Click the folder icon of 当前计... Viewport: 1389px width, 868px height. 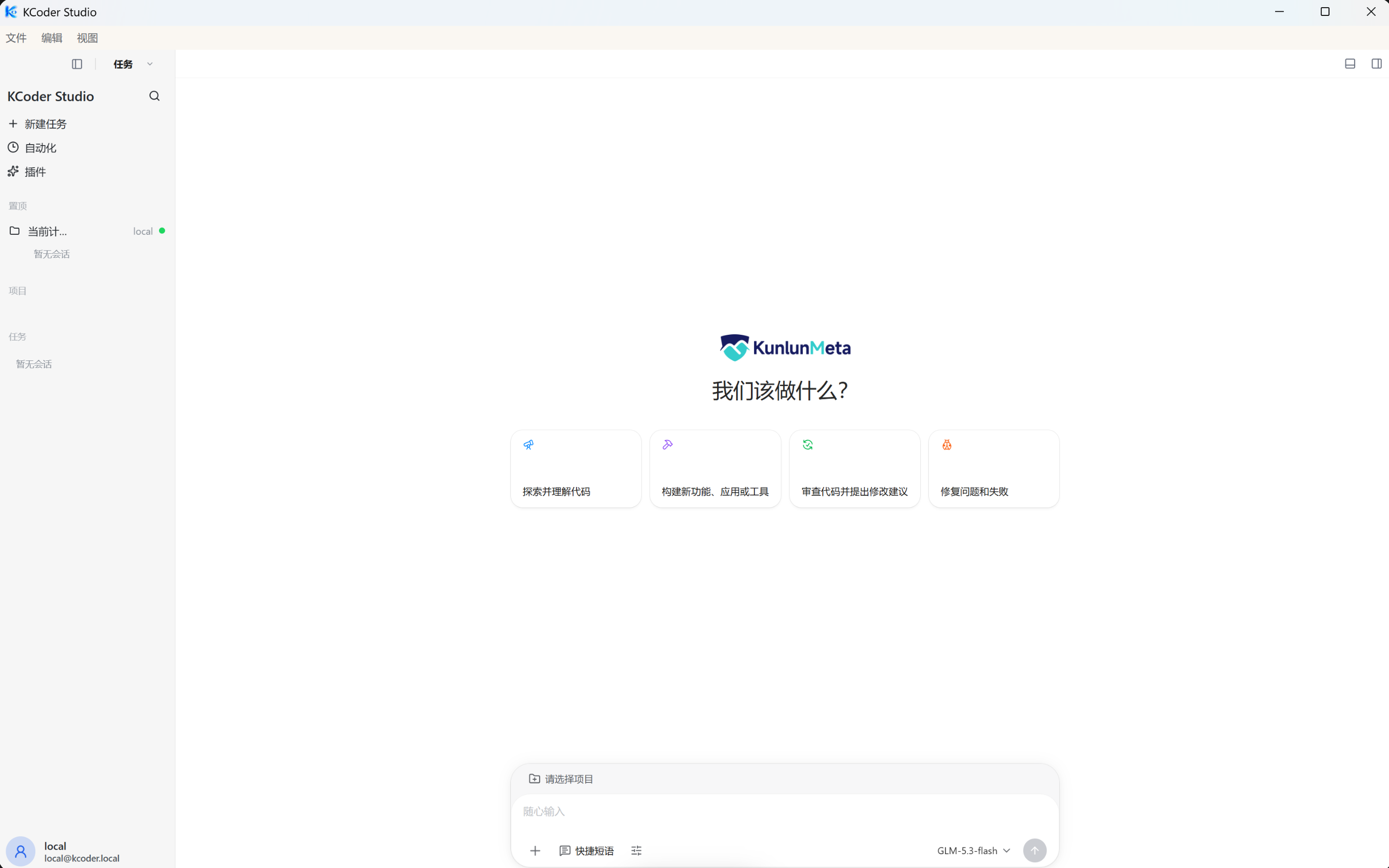coord(15,231)
